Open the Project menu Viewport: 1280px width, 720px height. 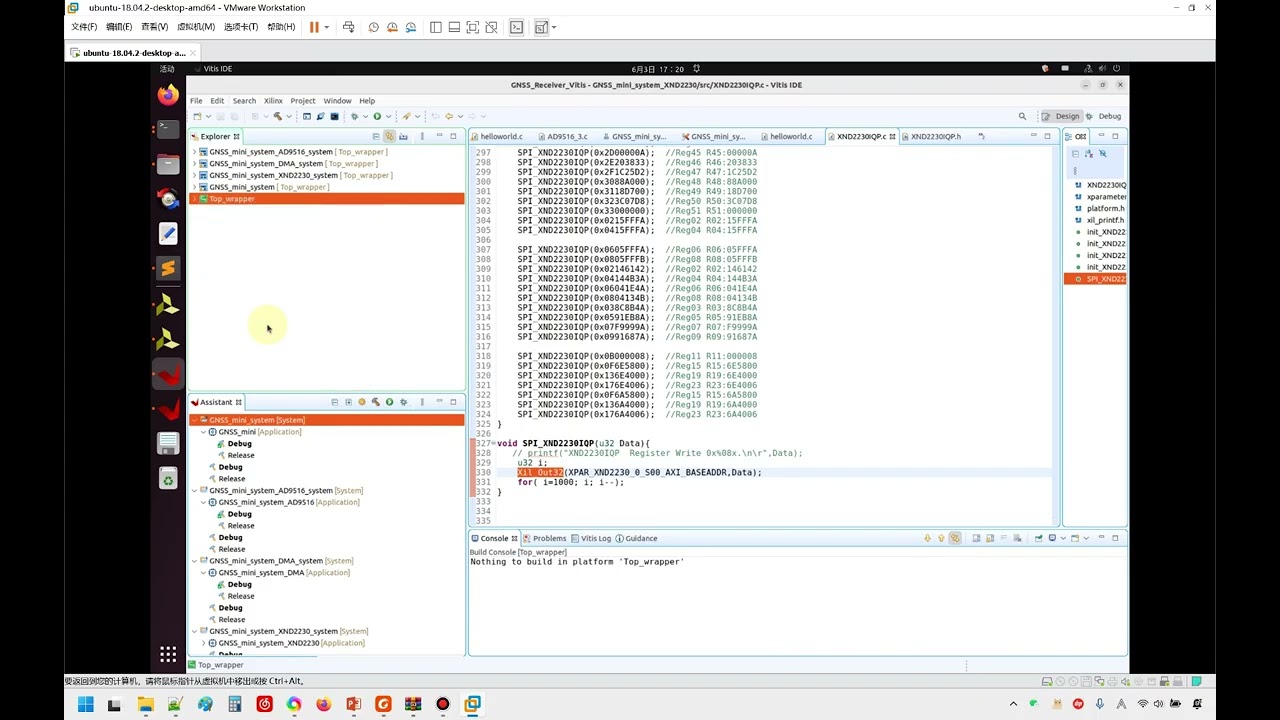[x=303, y=101]
